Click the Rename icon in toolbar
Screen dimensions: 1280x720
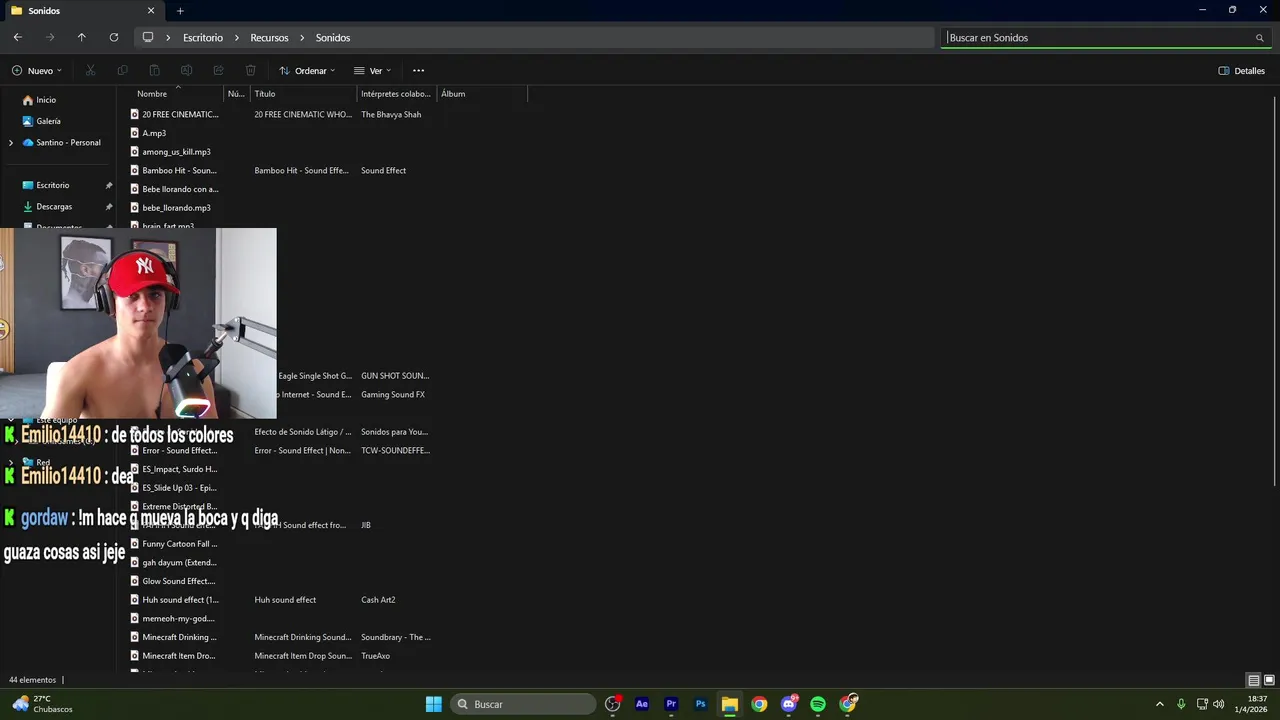pos(186,71)
